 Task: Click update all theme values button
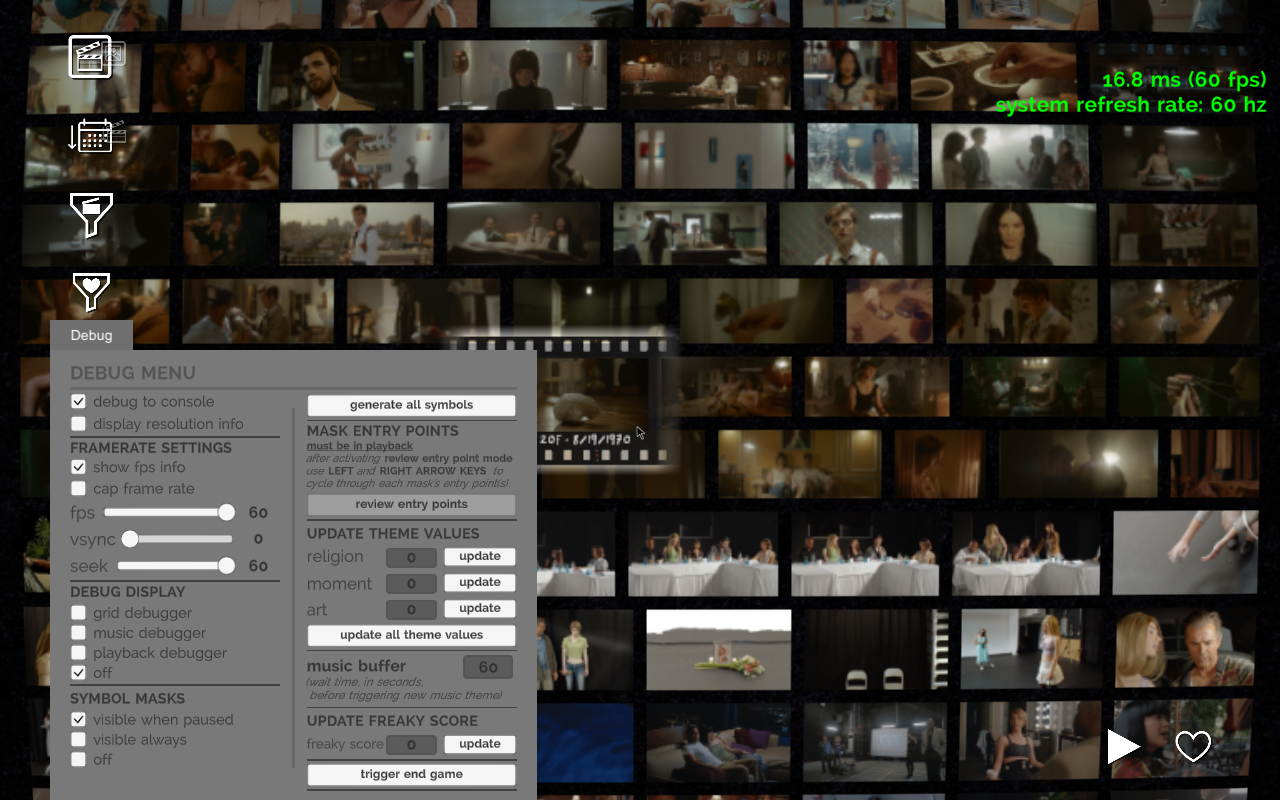[411, 635]
